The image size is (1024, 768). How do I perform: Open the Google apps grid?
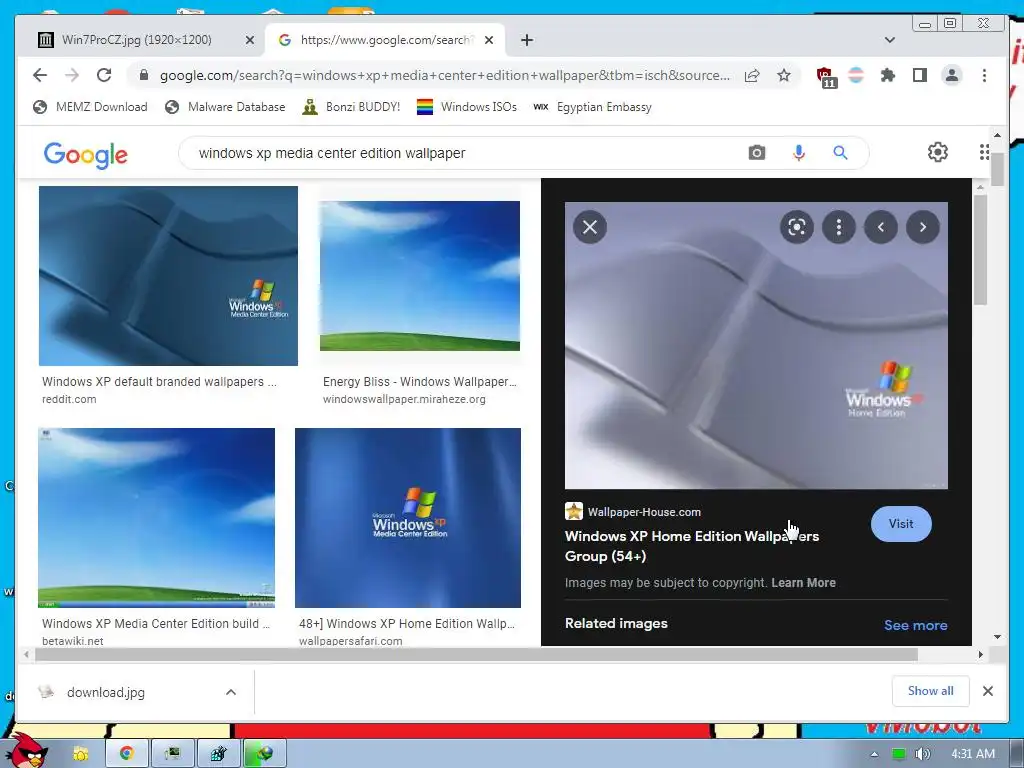[984, 152]
